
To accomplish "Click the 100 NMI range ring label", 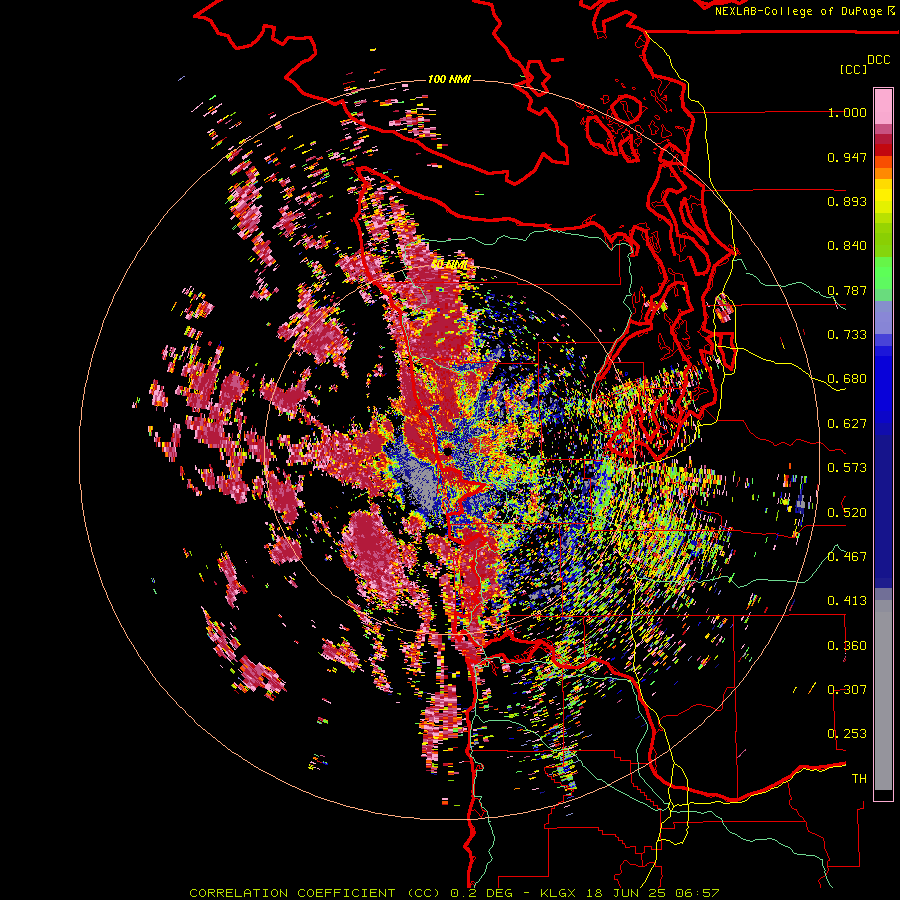I will pyautogui.click(x=449, y=79).
